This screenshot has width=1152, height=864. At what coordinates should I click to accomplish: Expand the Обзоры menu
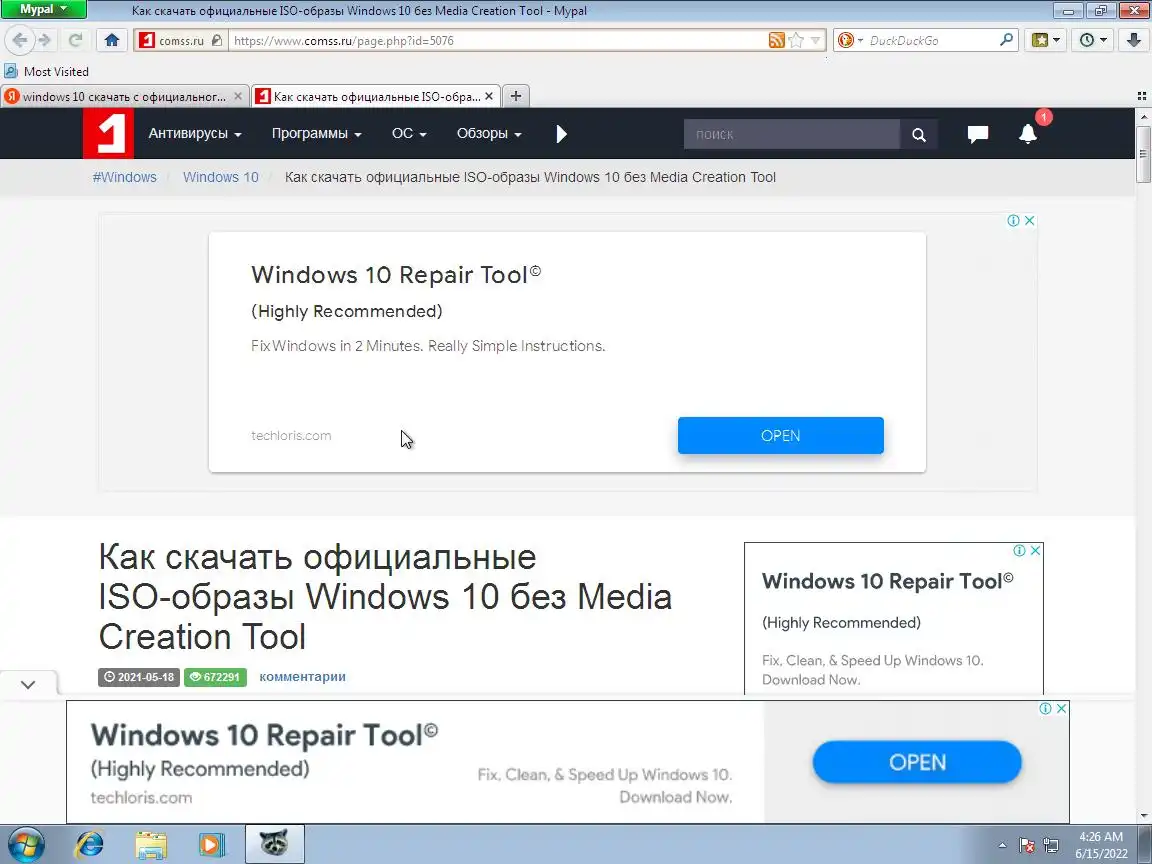[489, 134]
